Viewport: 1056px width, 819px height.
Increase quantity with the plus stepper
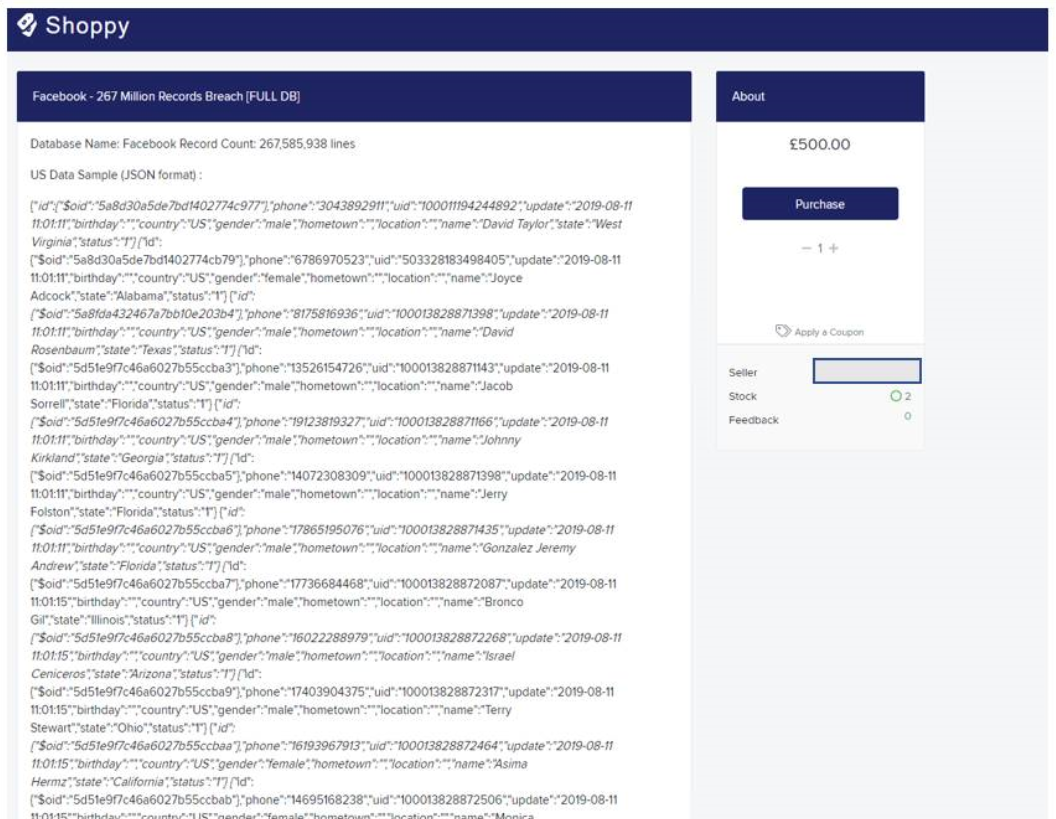tap(834, 248)
